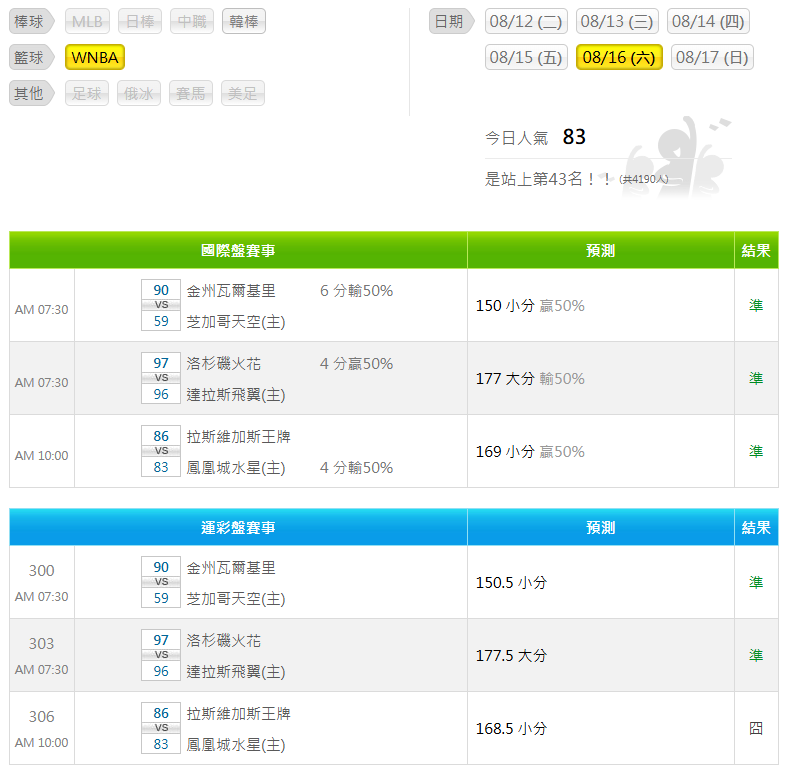Click the 囧 result for game 306
Screen dimensions: 786x769
[x=756, y=728]
